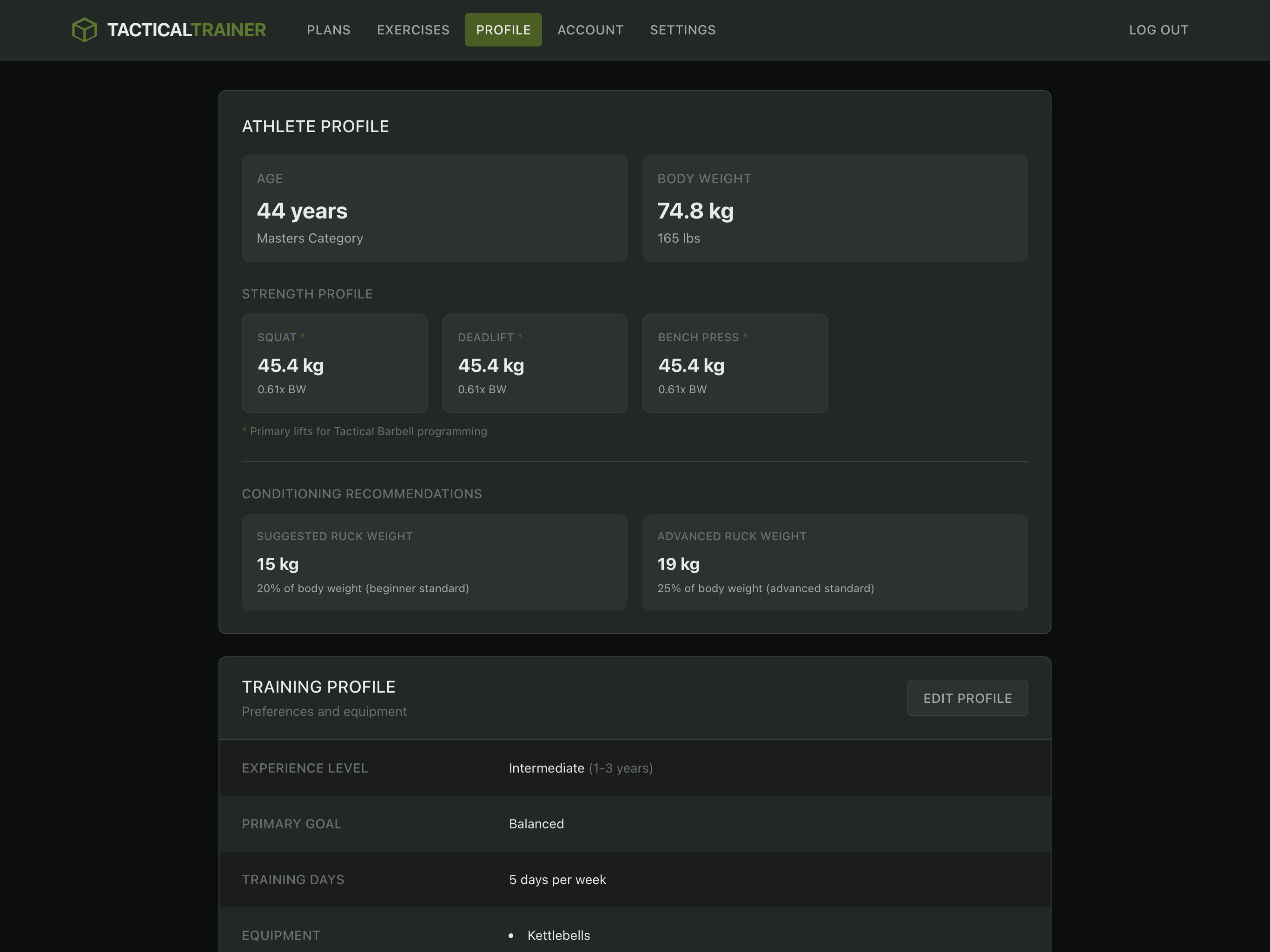Click the Body Weight 74.8 kg card
The height and width of the screenshot is (952, 1270).
tap(834, 208)
